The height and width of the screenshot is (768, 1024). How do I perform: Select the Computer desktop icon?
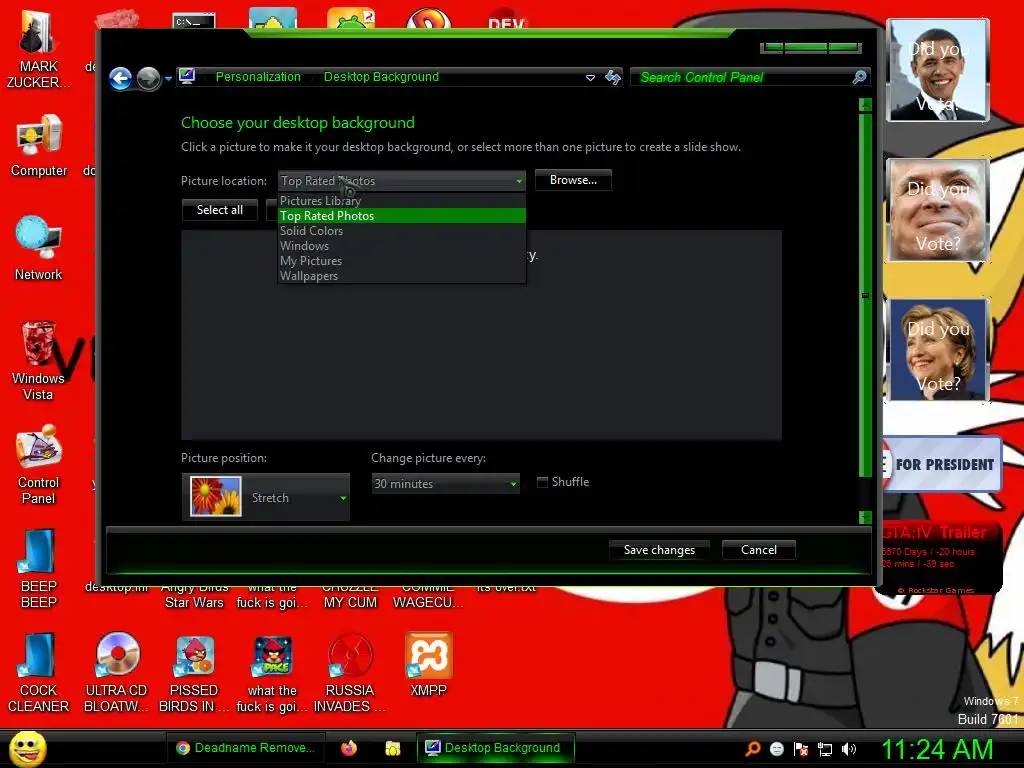coord(39,145)
